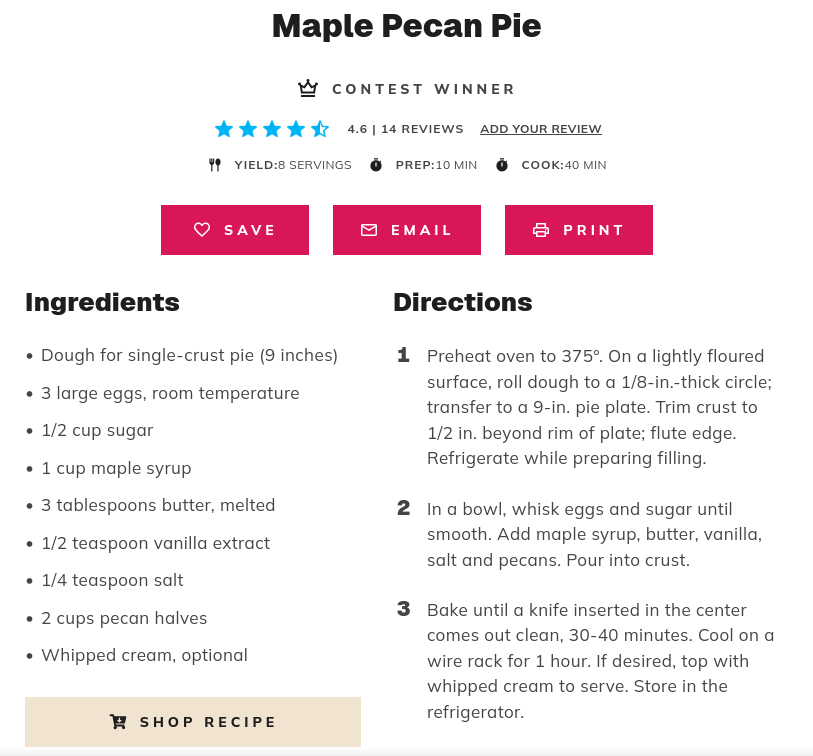Image resolution: width=813 pixels, height=756 pixels.
Task: Click the Ingredients heading
Action: pyautogui.click(x=102, y=302)
